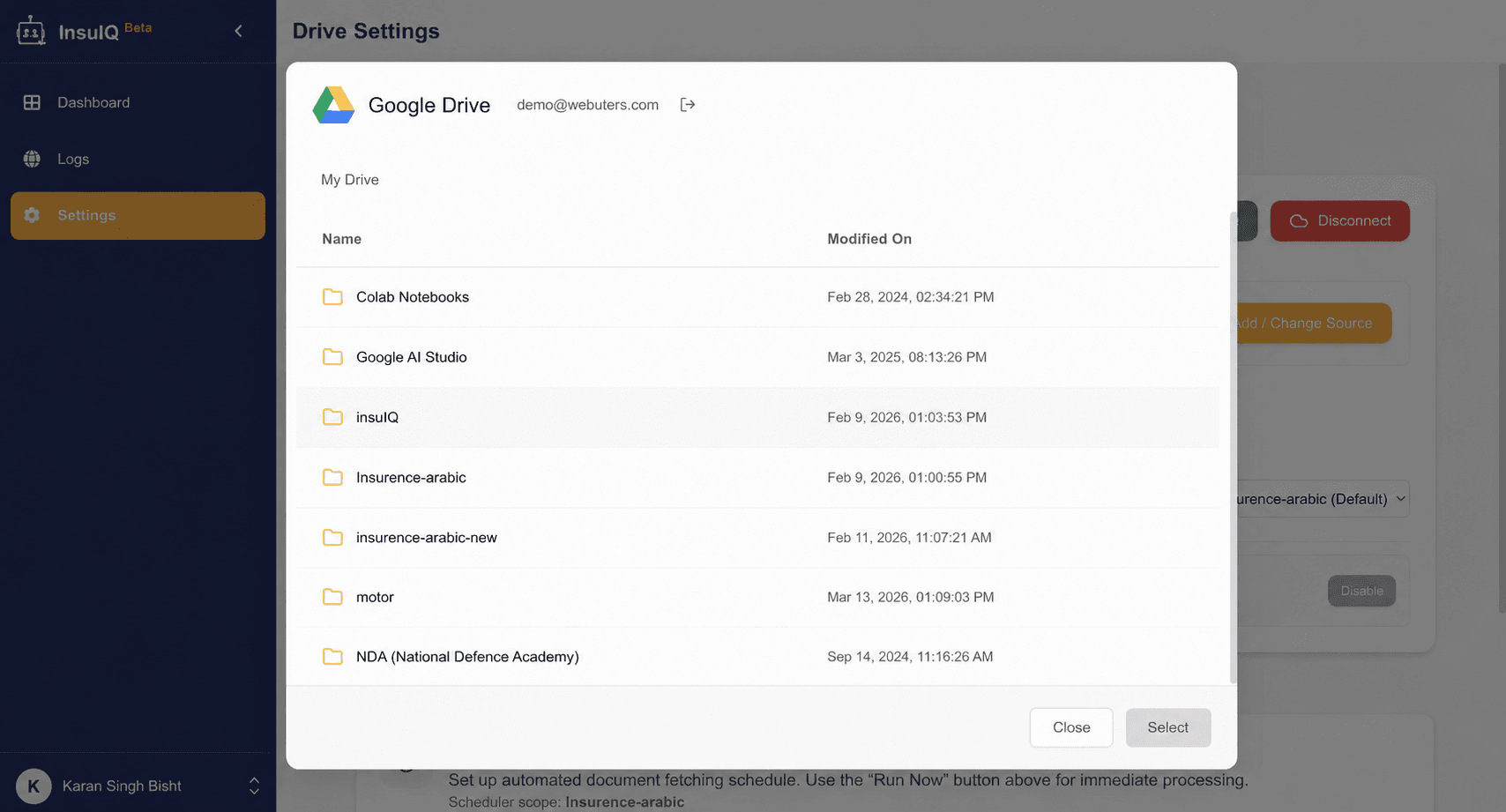Select the Insurence-arabic folder name
This screenshot has width=1506, height=812.
pos(411,477)
